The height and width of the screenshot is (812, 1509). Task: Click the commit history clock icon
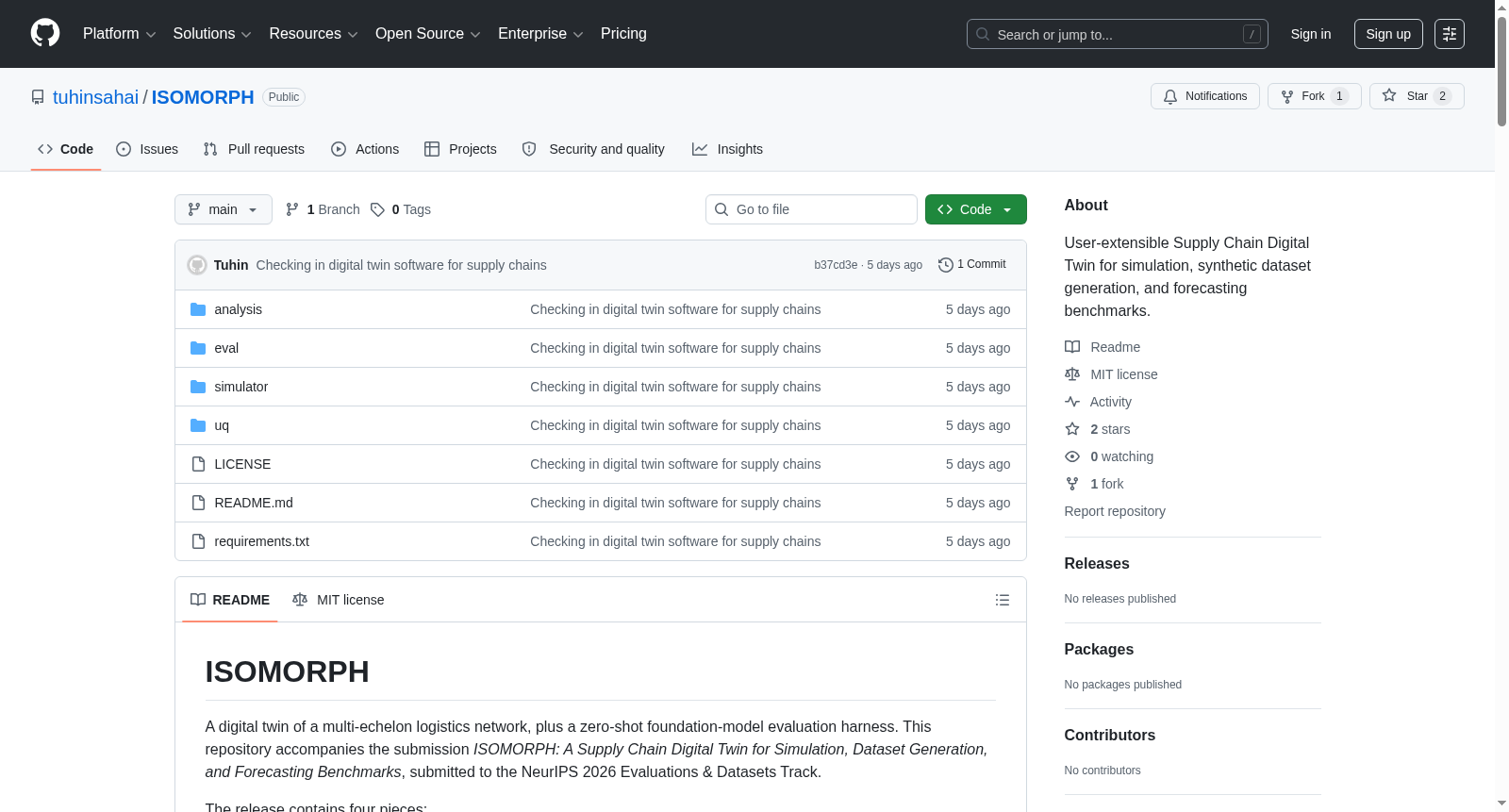(x=946, y=265)
